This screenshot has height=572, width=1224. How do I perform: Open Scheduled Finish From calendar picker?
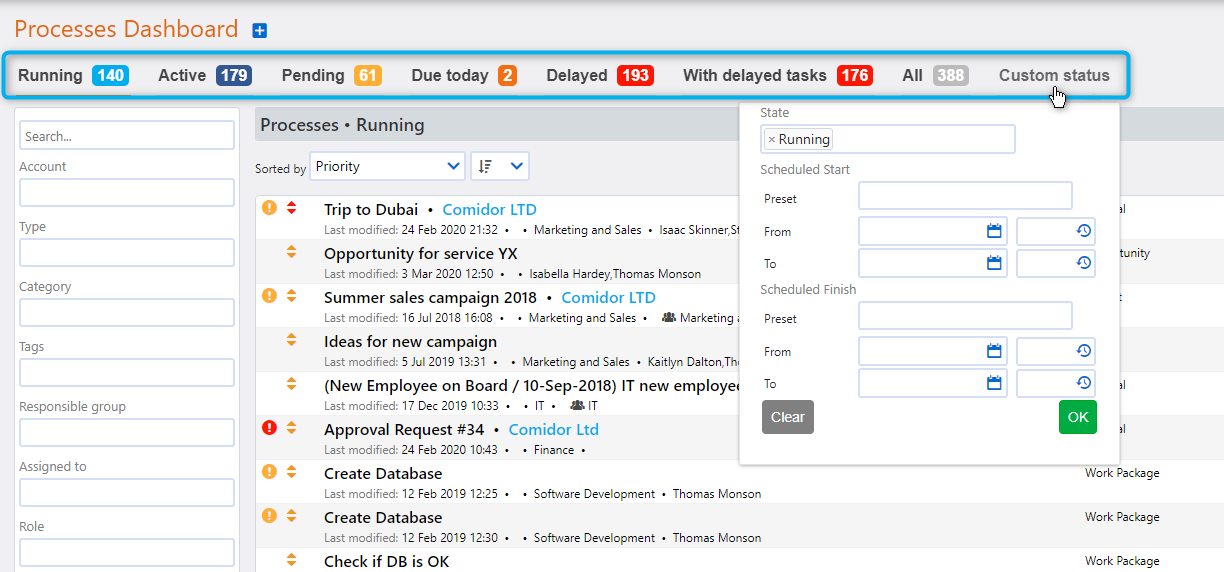pos(994,352)
